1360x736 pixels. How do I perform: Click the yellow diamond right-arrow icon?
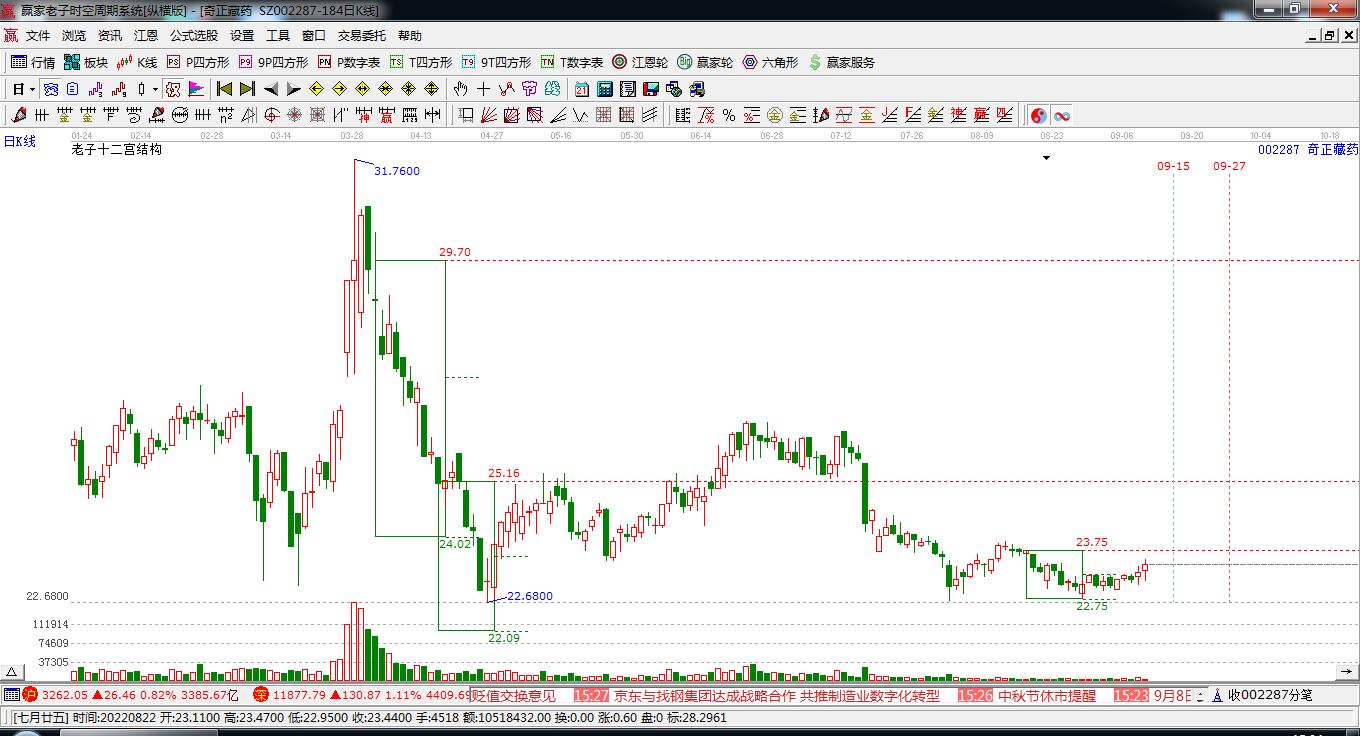pyautogui.click(x=340, y=89)
